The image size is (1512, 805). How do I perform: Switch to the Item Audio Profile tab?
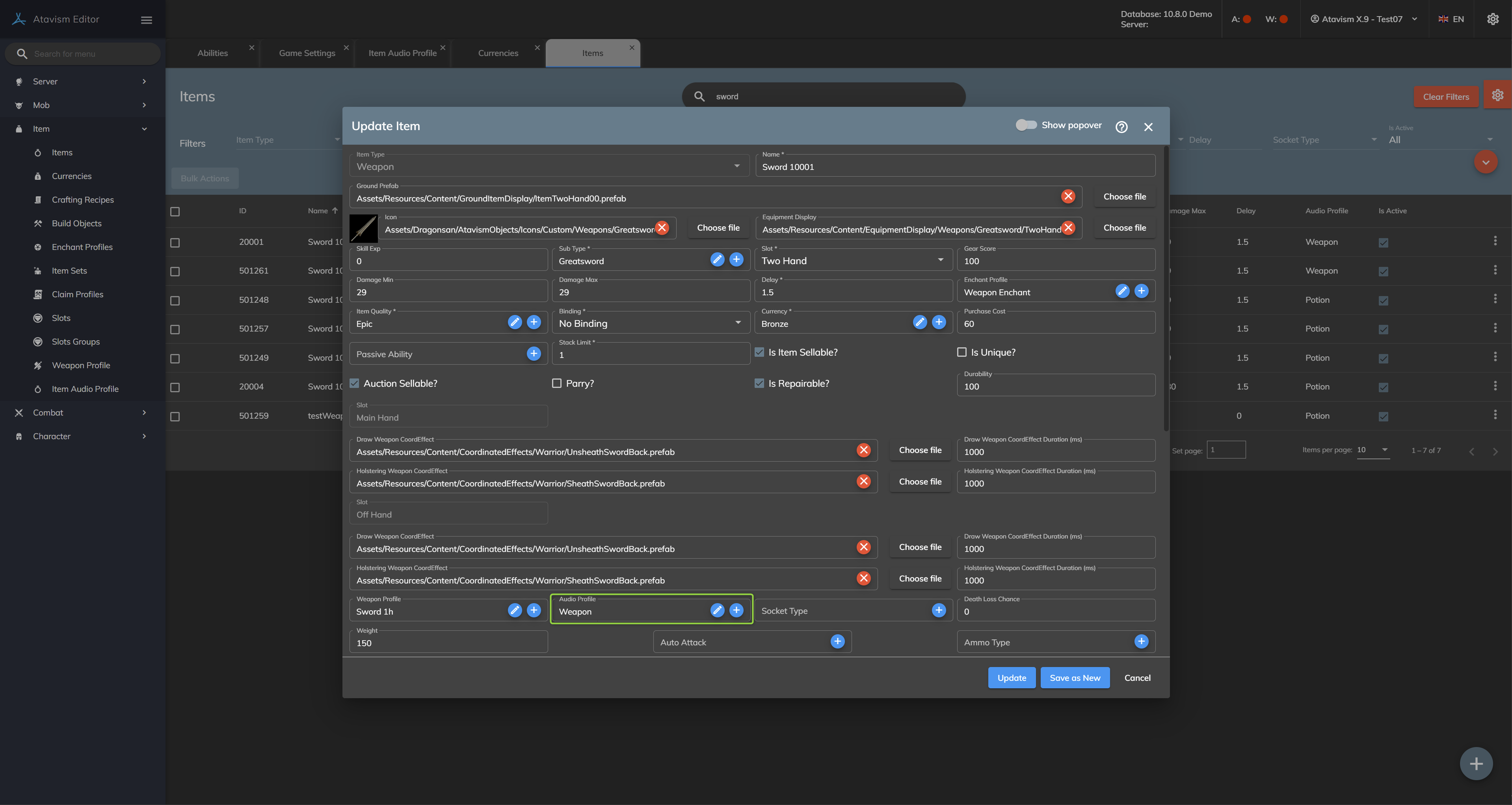coord(402,53)
